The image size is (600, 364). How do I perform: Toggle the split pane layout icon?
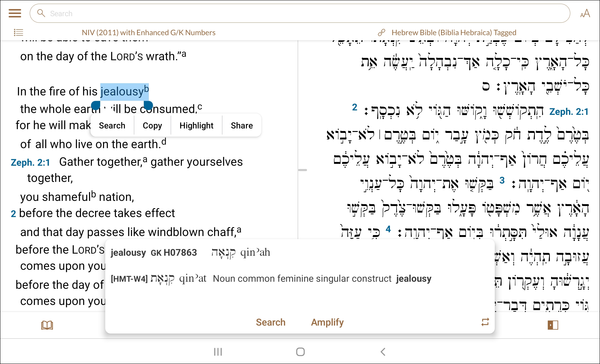click(553, 325)
